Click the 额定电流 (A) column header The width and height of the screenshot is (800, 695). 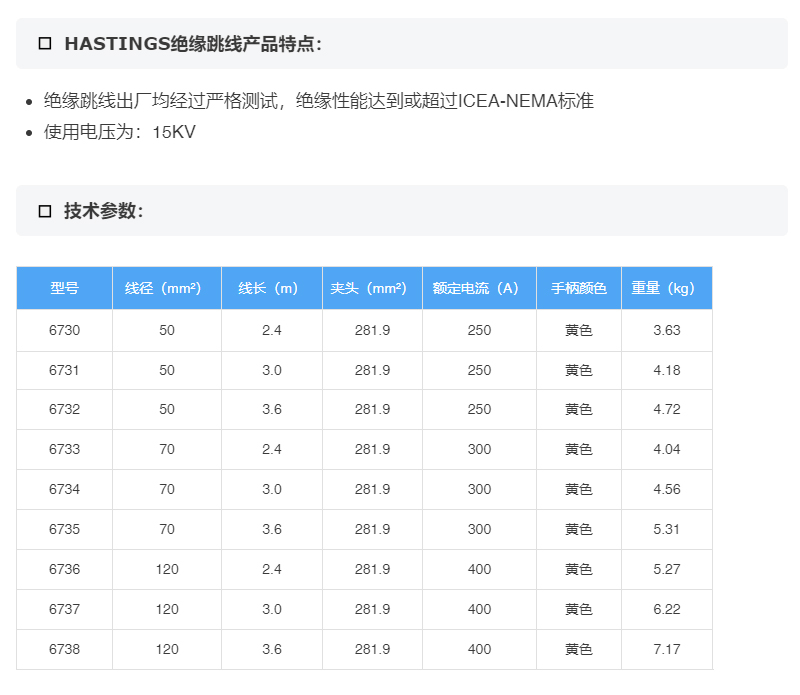coord(480,288)
